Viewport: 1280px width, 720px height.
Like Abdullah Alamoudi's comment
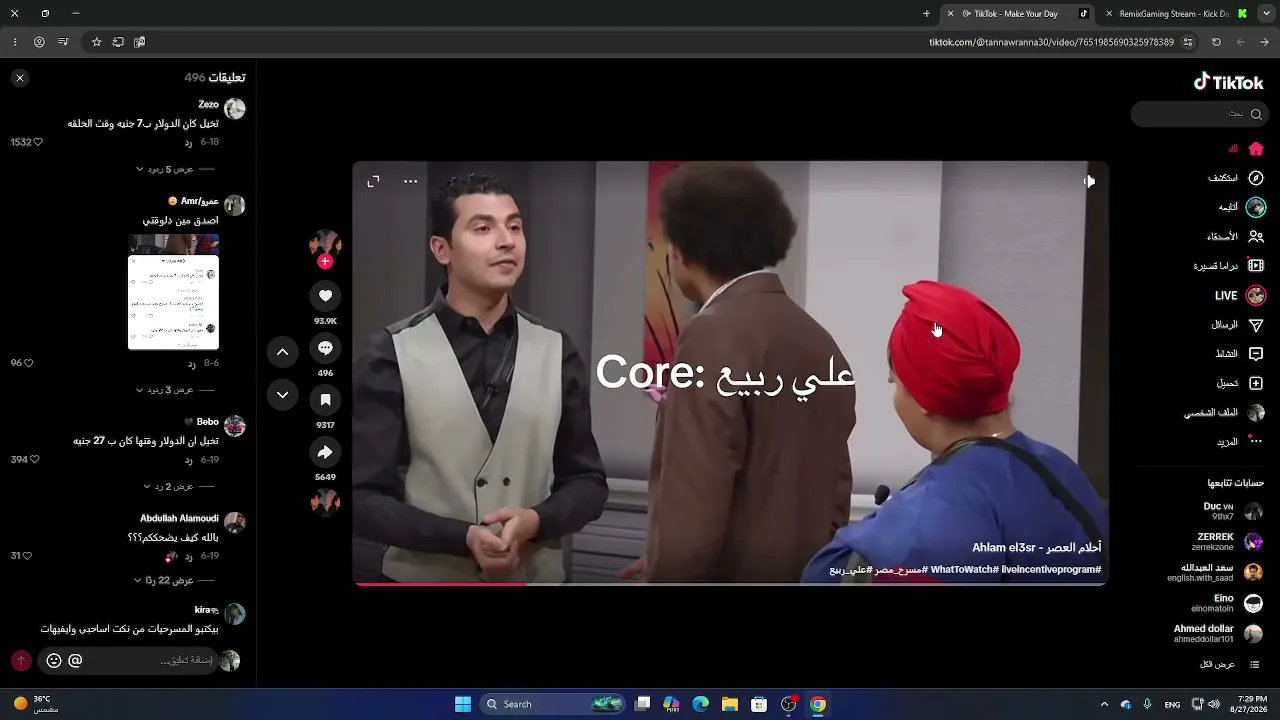point(27,556)
